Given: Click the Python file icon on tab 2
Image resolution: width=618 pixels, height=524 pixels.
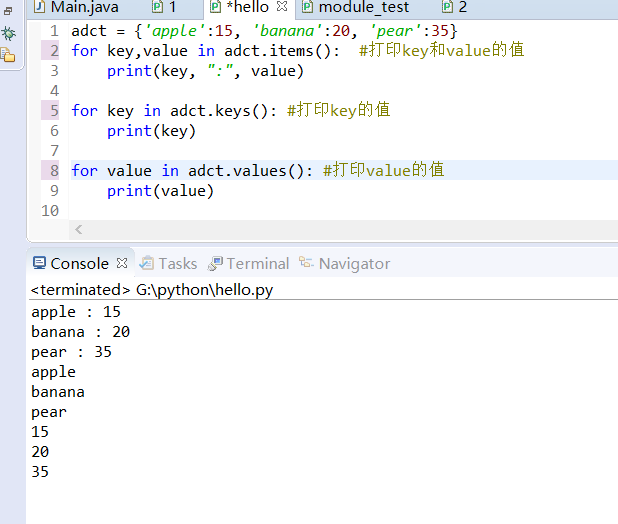Looking at the screenshot, I should pos(447,7).
